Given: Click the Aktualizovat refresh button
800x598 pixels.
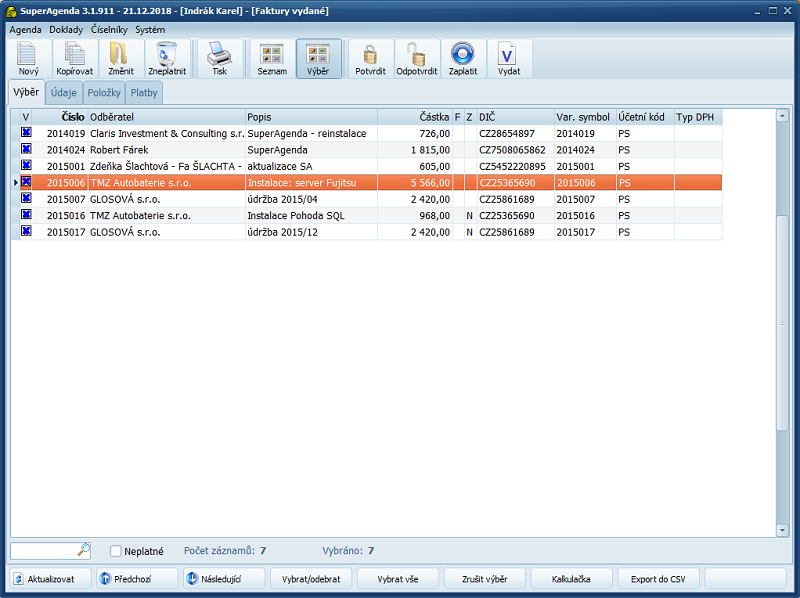Looking at the screenshot, I should pos(49,579).
